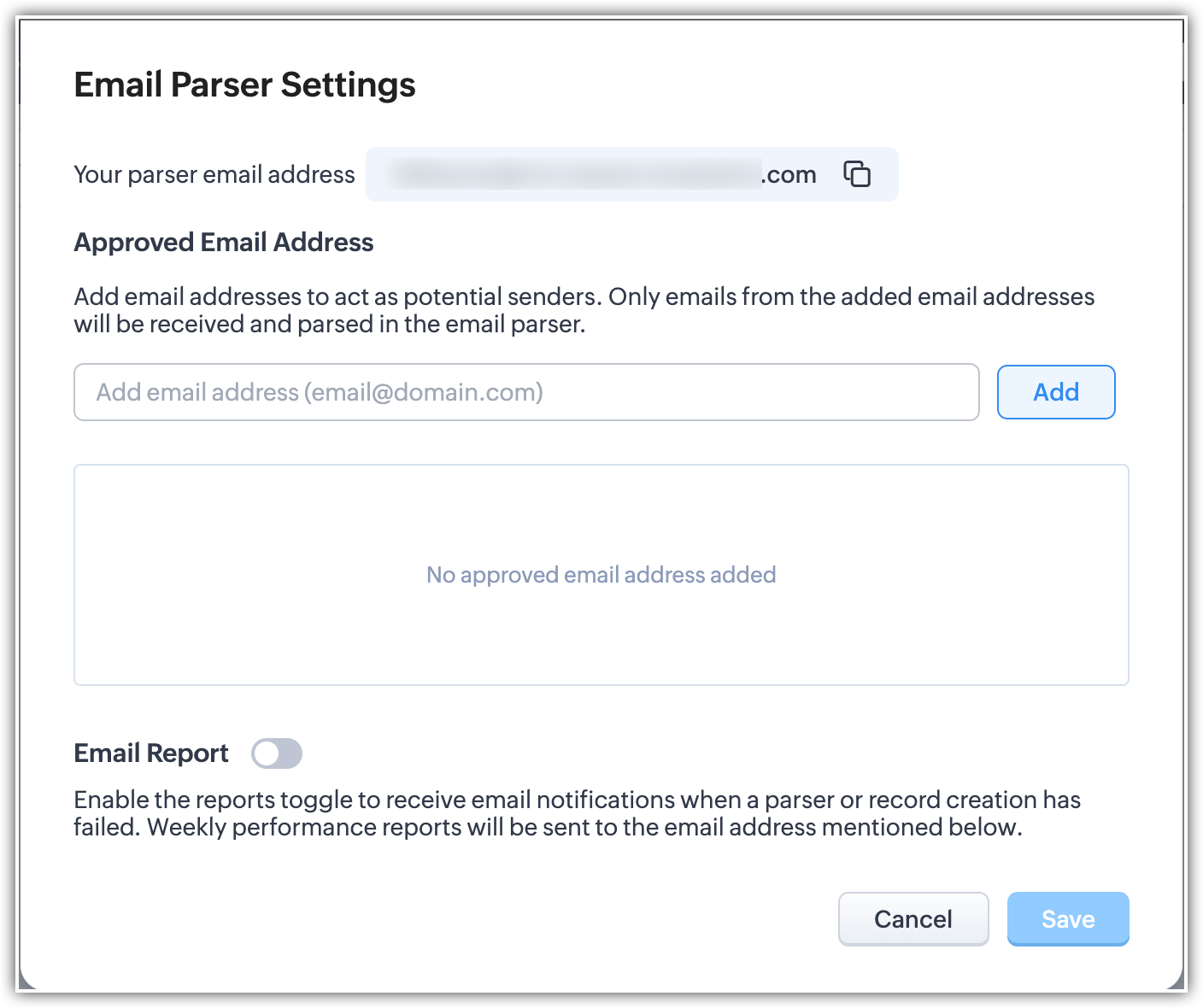Save the email parser settings
The width and height of the screenshot is (1203, 1008).
click(1067, 919)
